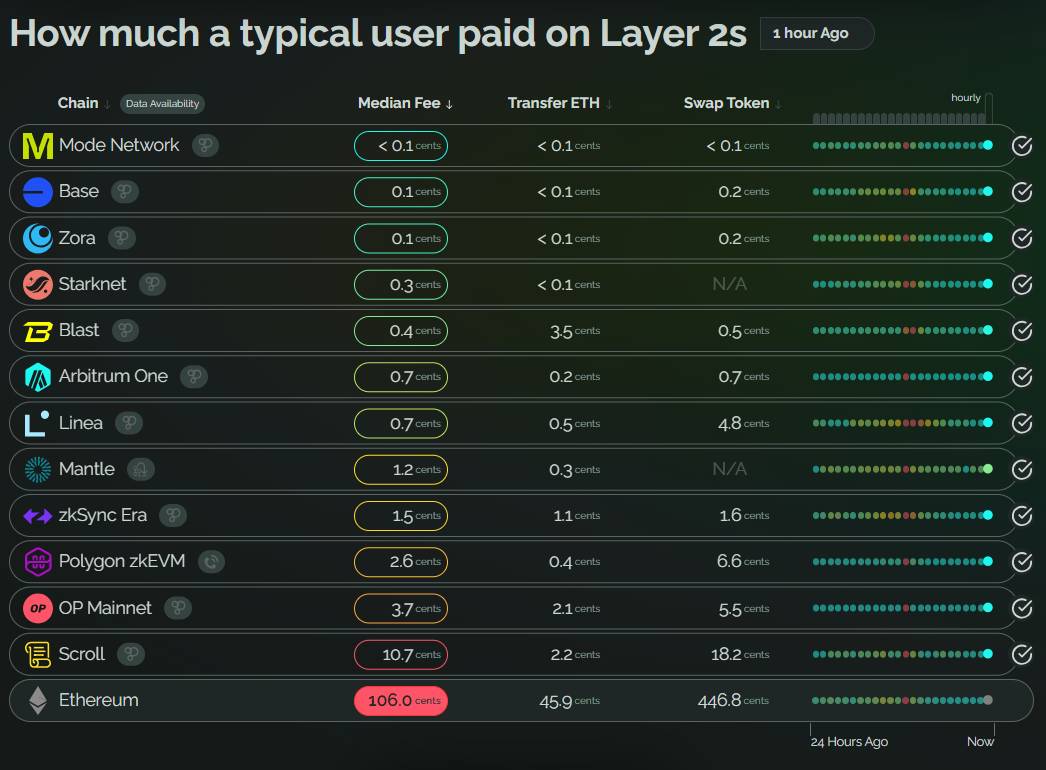The image size is (1046, 770).
Task: Click the Blast logo icon
Action: [37, 331]
